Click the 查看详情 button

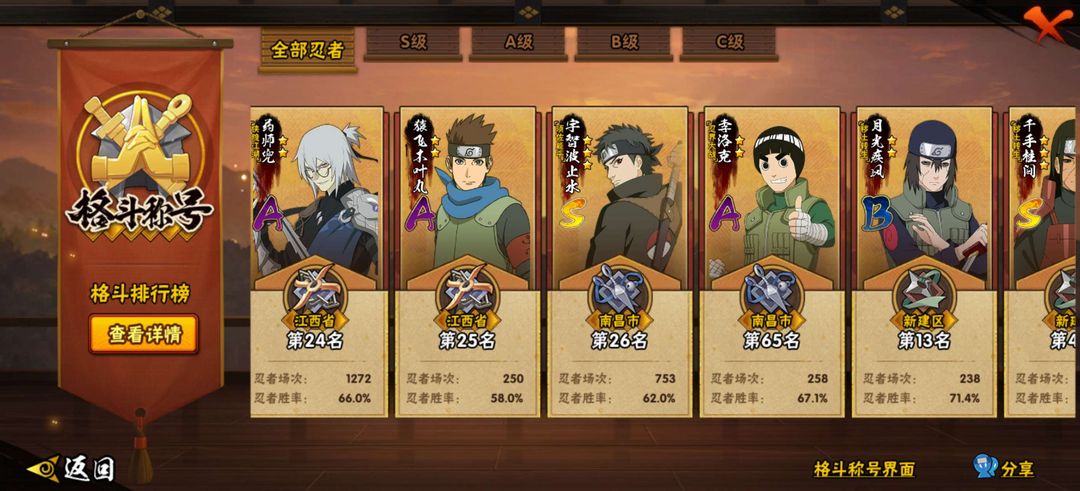pos(143,334)
